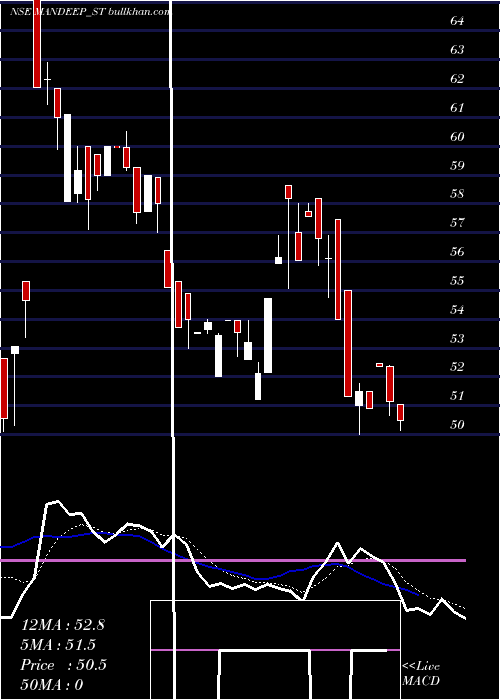Viewport: 500px width, 700px height.
Task: Click the price axis label 50
Action: 457,425
